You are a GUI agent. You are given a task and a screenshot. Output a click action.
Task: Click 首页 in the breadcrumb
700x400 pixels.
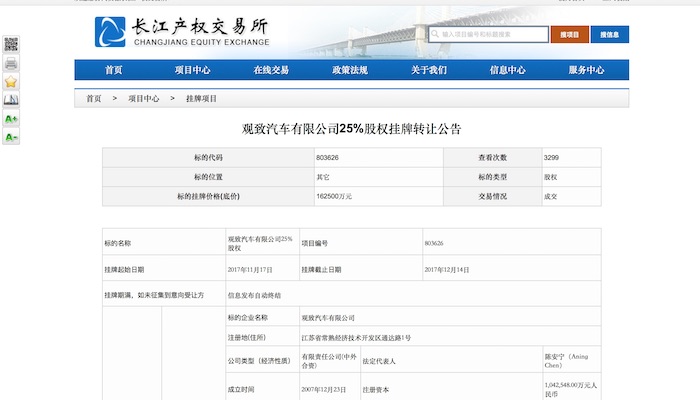pos(94,99)
